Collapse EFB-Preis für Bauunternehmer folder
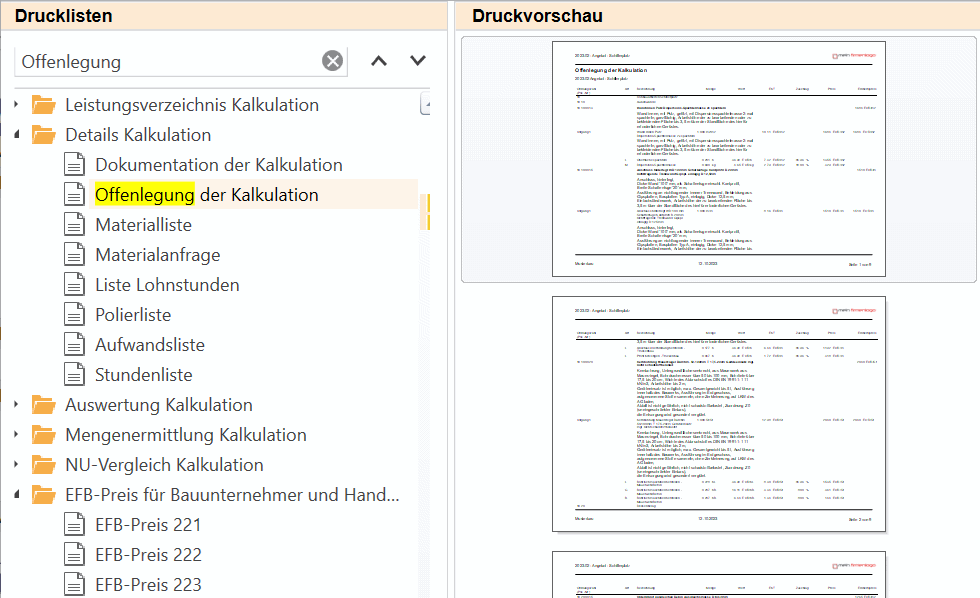Screen dimensions: 980x598 [17, 494]
